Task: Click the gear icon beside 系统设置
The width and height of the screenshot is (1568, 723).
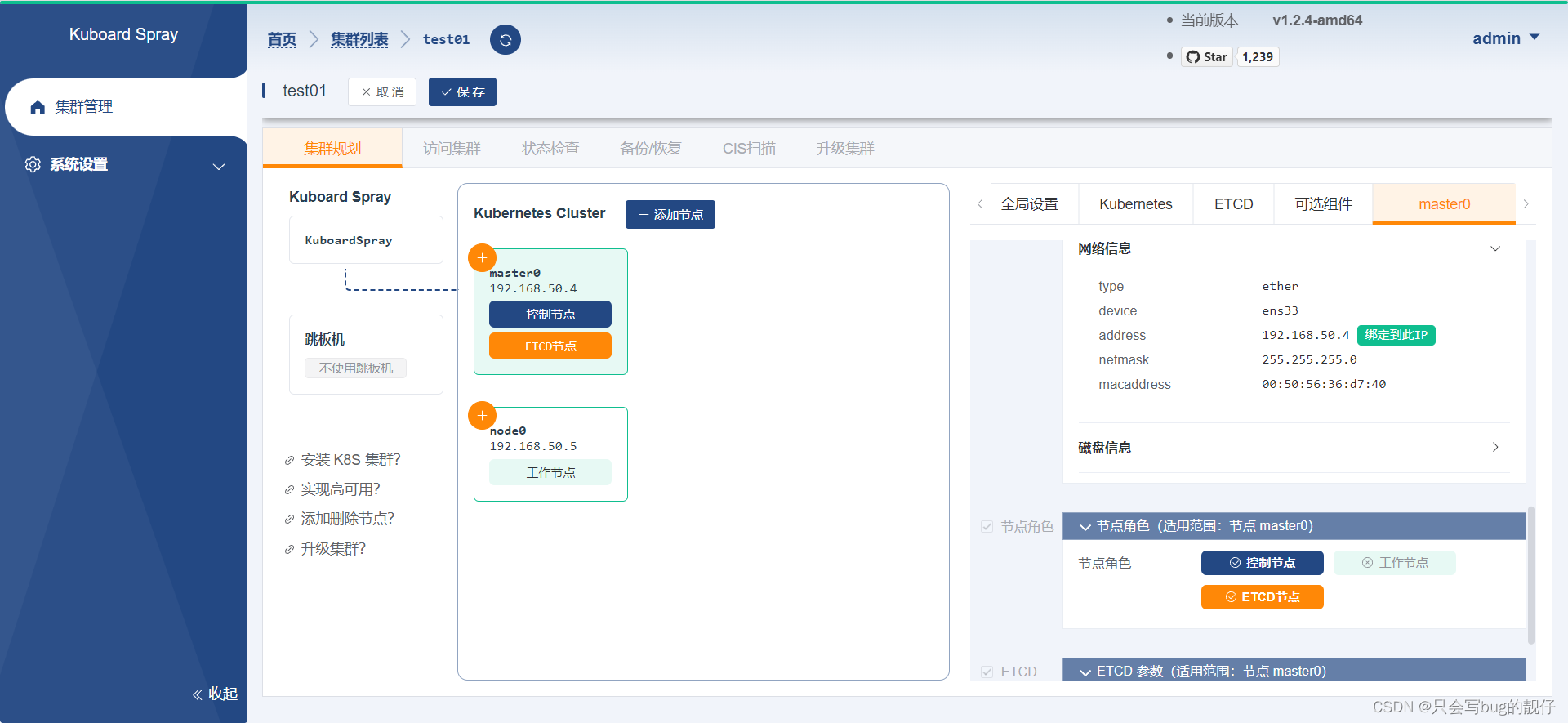Action: click(x=33, y=164)
